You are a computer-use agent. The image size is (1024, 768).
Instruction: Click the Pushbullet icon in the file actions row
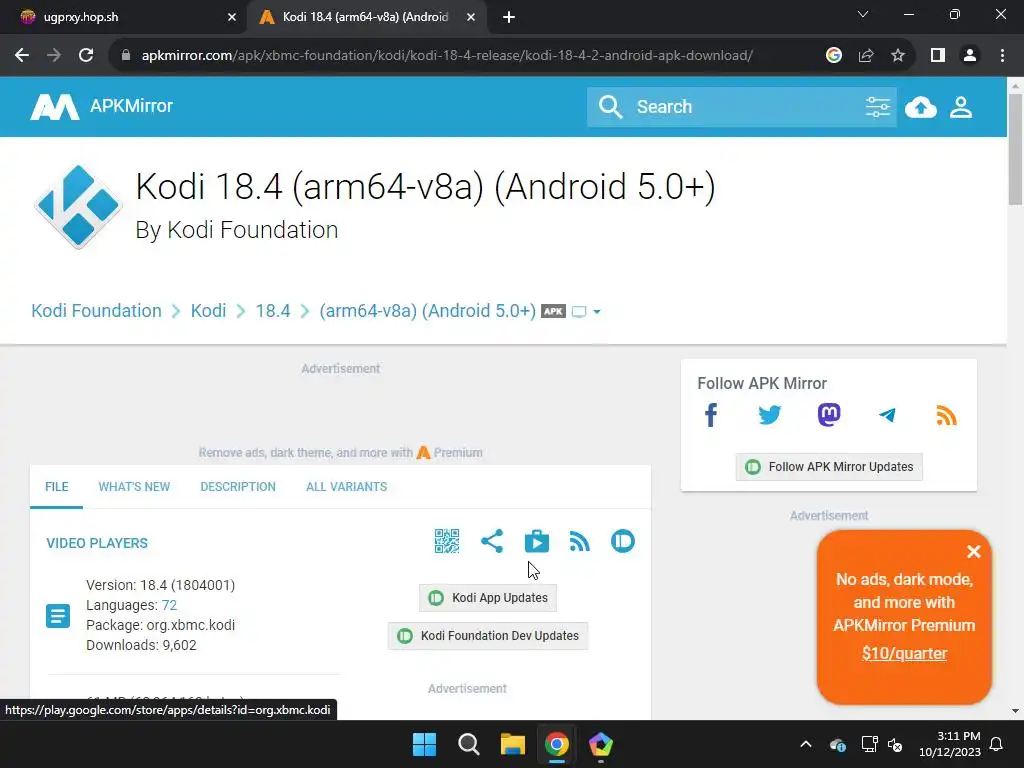click(x=623, y=541)
